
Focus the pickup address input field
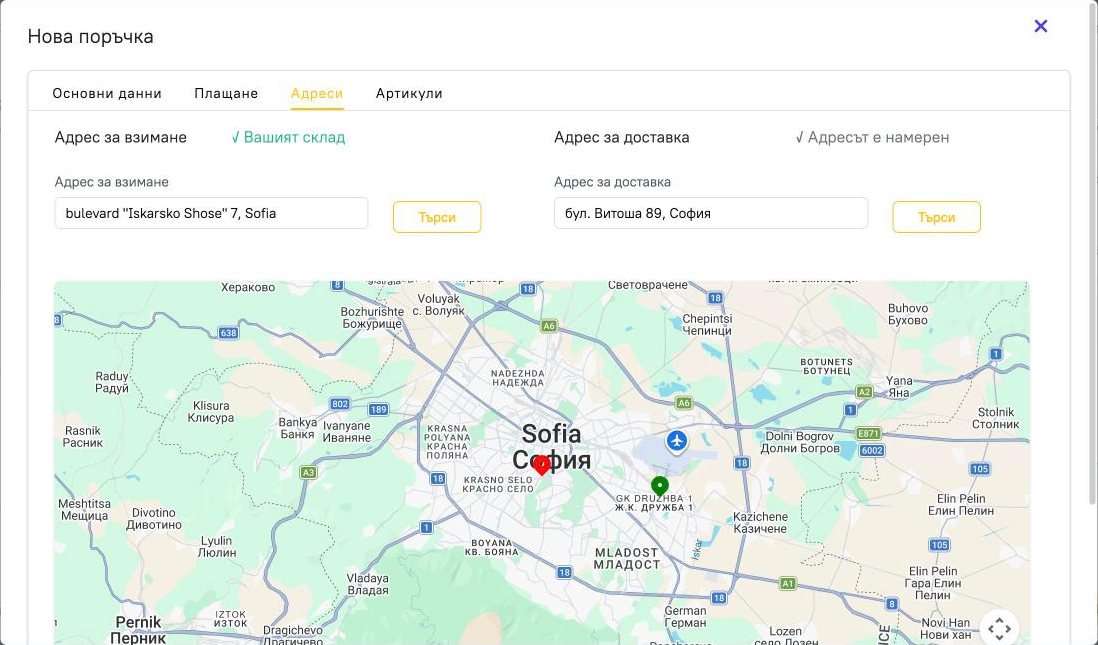tap(211, 213)
